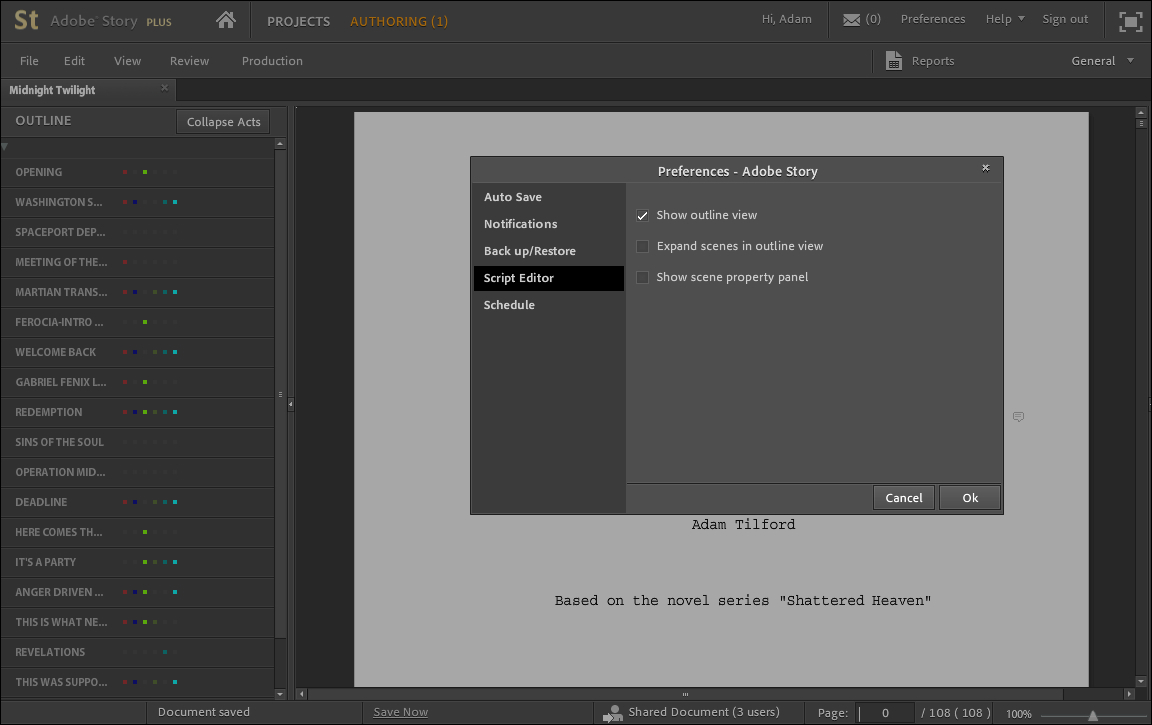Select THIS IS WHAT NE... scene

(137, 622)
